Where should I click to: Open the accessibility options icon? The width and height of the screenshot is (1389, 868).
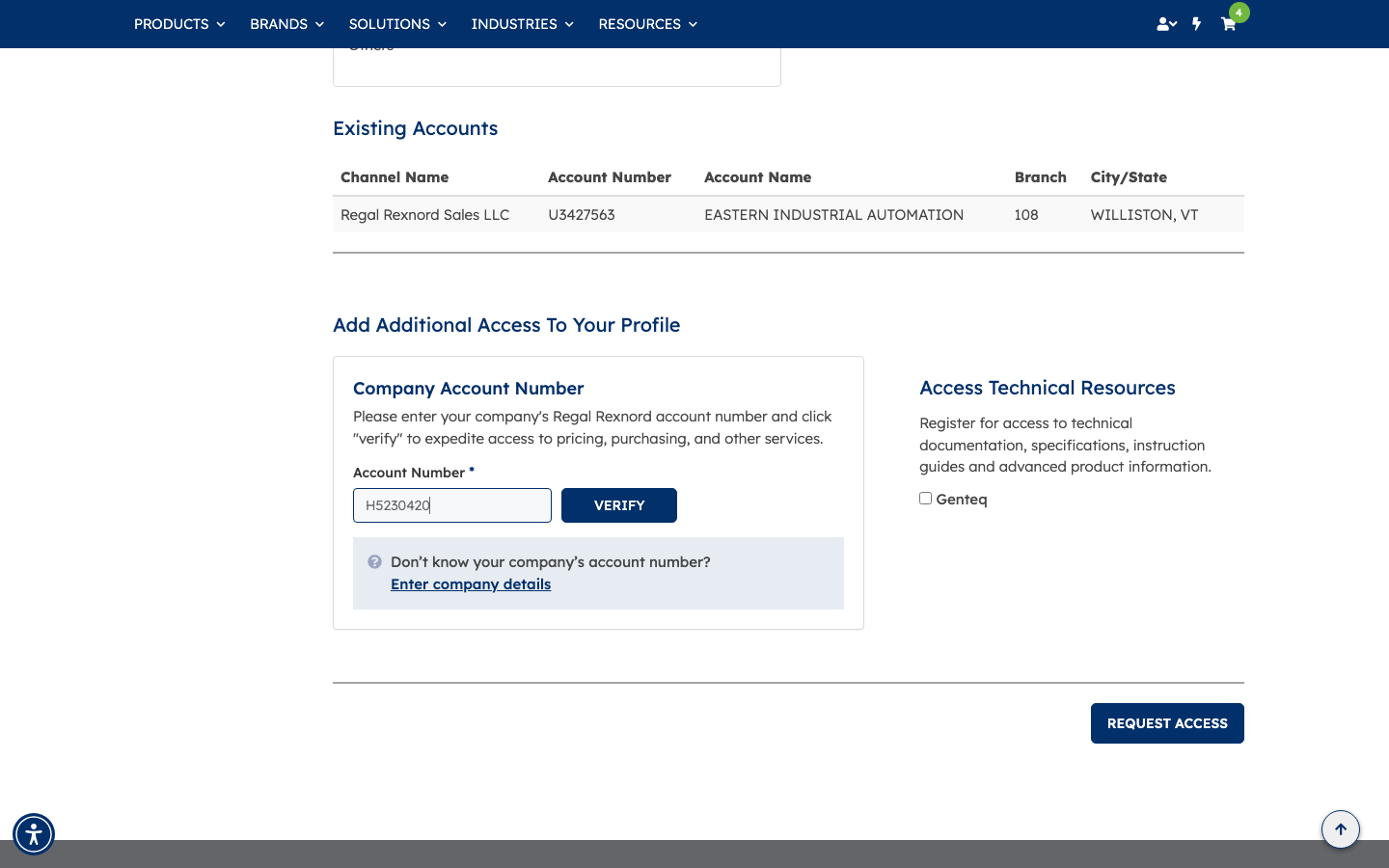pyautogui.click(x=34, y=834)
